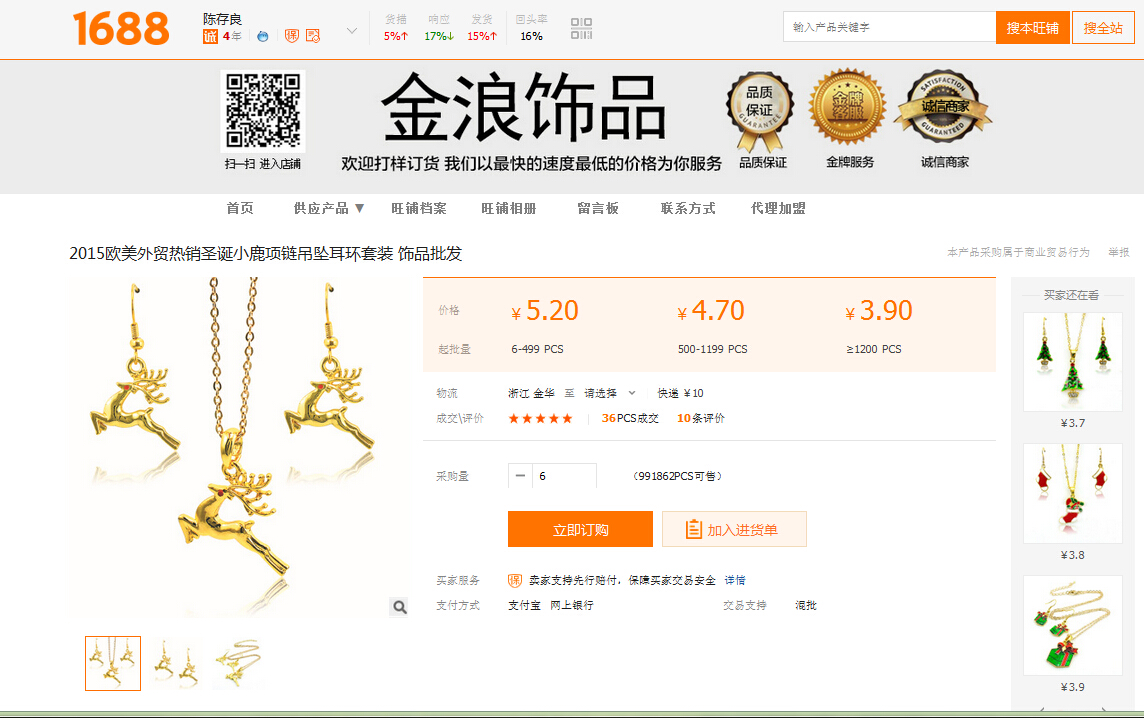Click the small QR code icon in header

581,28
